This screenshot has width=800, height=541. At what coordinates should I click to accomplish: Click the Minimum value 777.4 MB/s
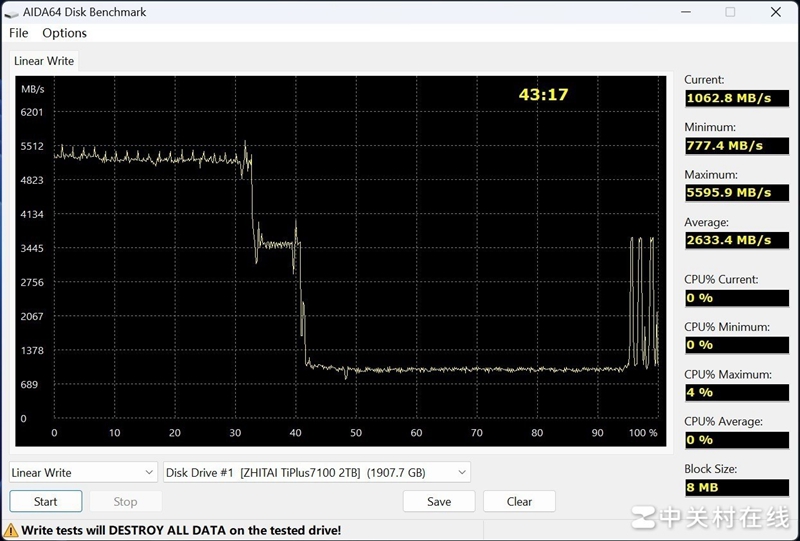coord(737,146)
